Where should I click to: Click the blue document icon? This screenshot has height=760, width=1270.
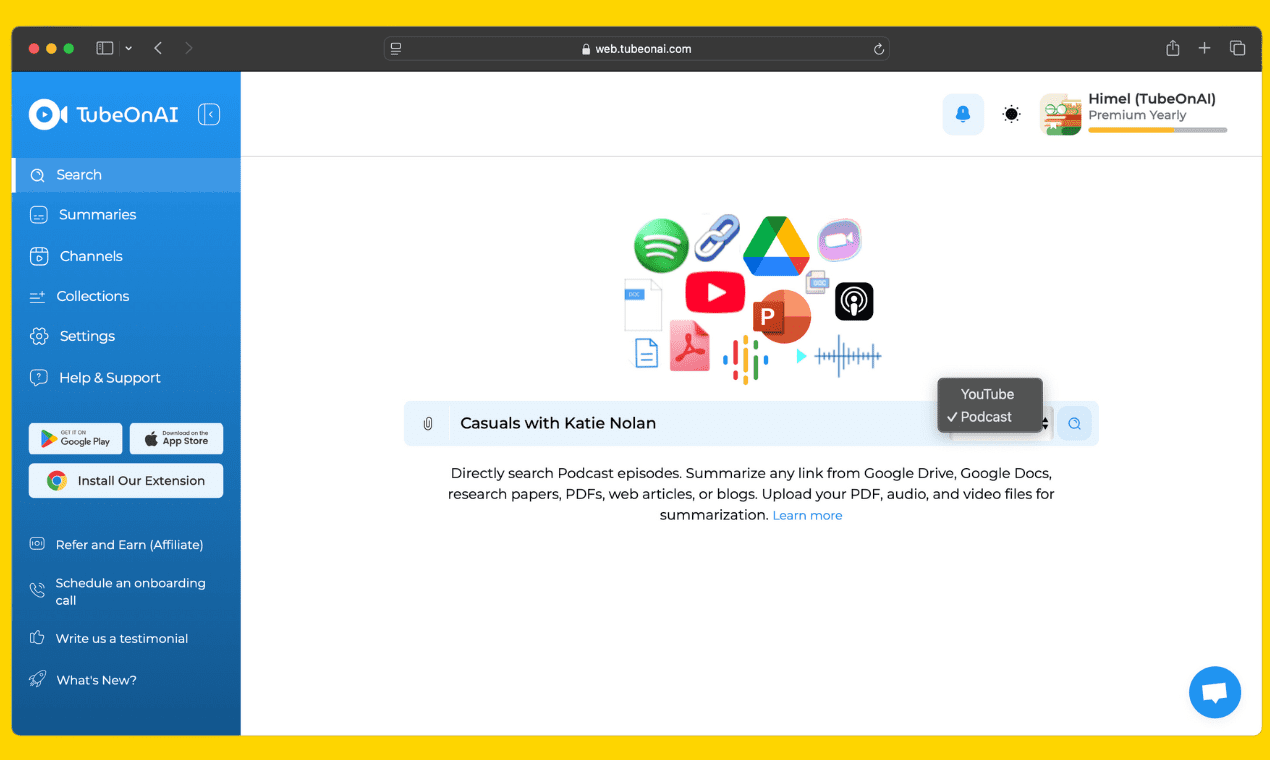point(647,353)
